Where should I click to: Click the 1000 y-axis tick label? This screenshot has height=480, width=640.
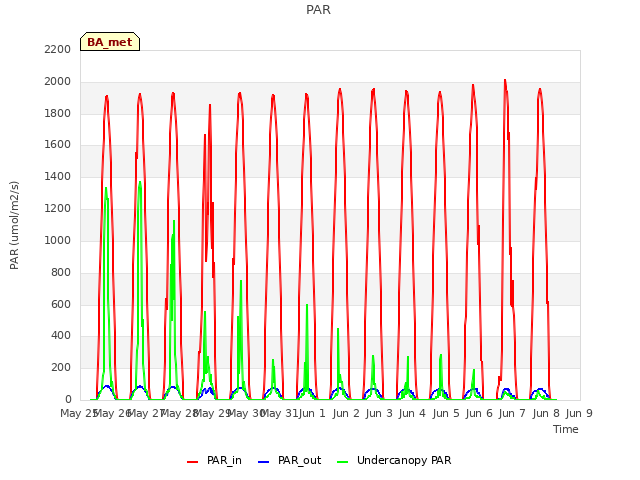click(58, 240)
